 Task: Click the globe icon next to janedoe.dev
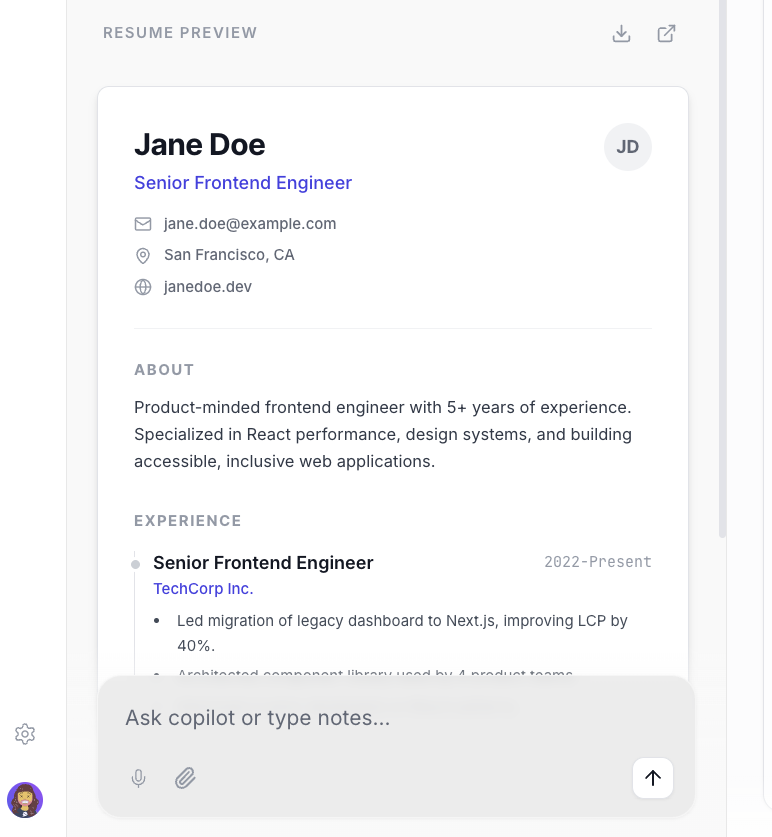[x=142, y=287]
